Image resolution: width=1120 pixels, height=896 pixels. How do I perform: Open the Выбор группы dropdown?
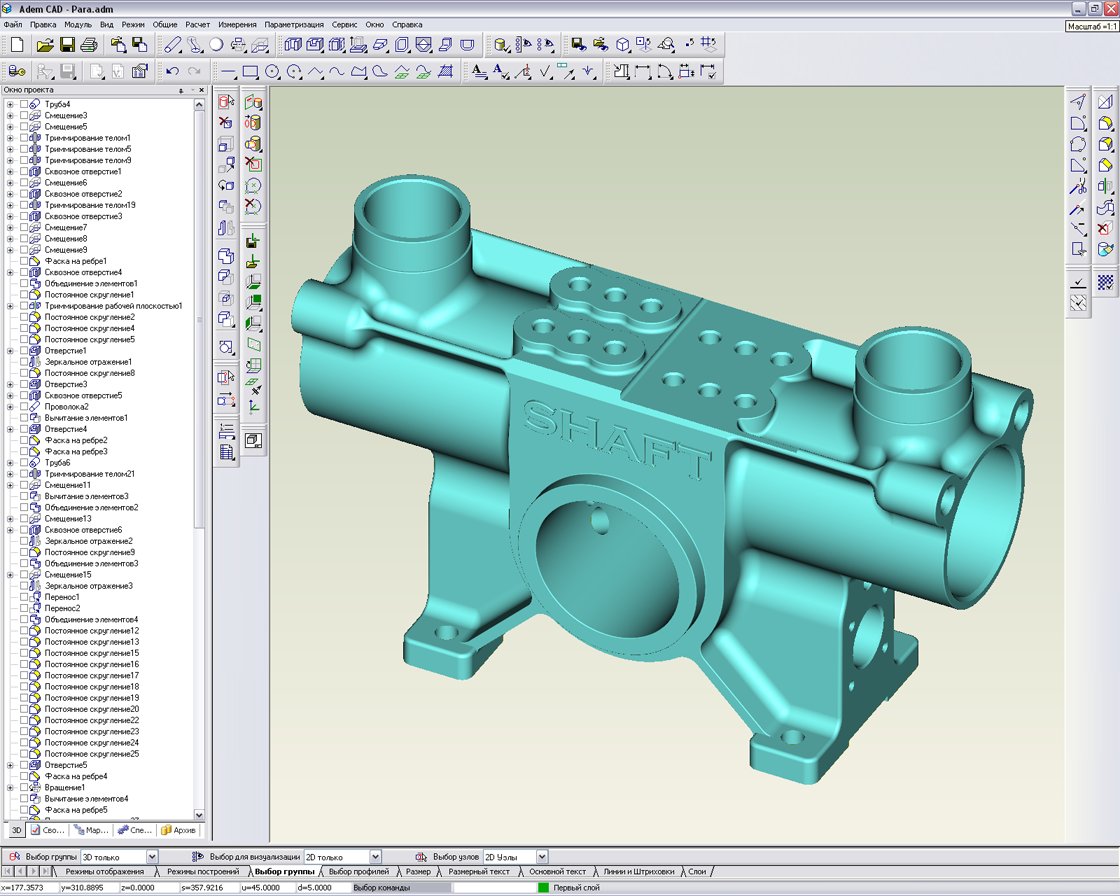tap(152, 857)
